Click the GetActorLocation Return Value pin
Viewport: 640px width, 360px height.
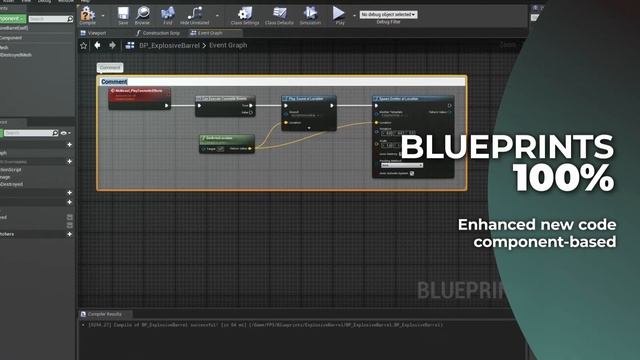click(250, 149)
